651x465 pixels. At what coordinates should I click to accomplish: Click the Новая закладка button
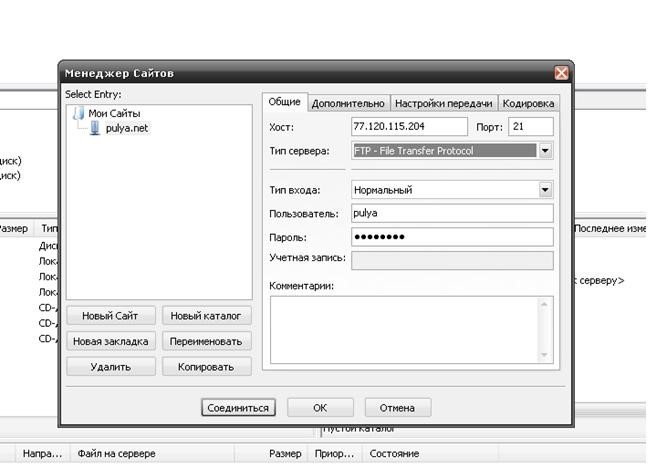tap(111, 341)
